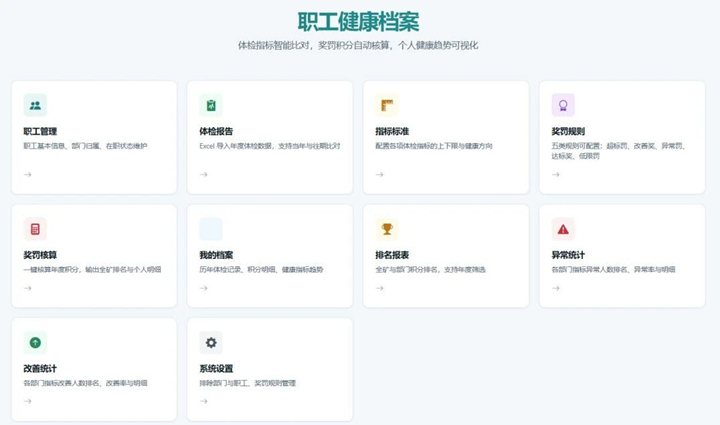The height and width of the screenshot is (425, 720).
Task: Click the 指标标准 ruler icon
Action: point(387,105)
